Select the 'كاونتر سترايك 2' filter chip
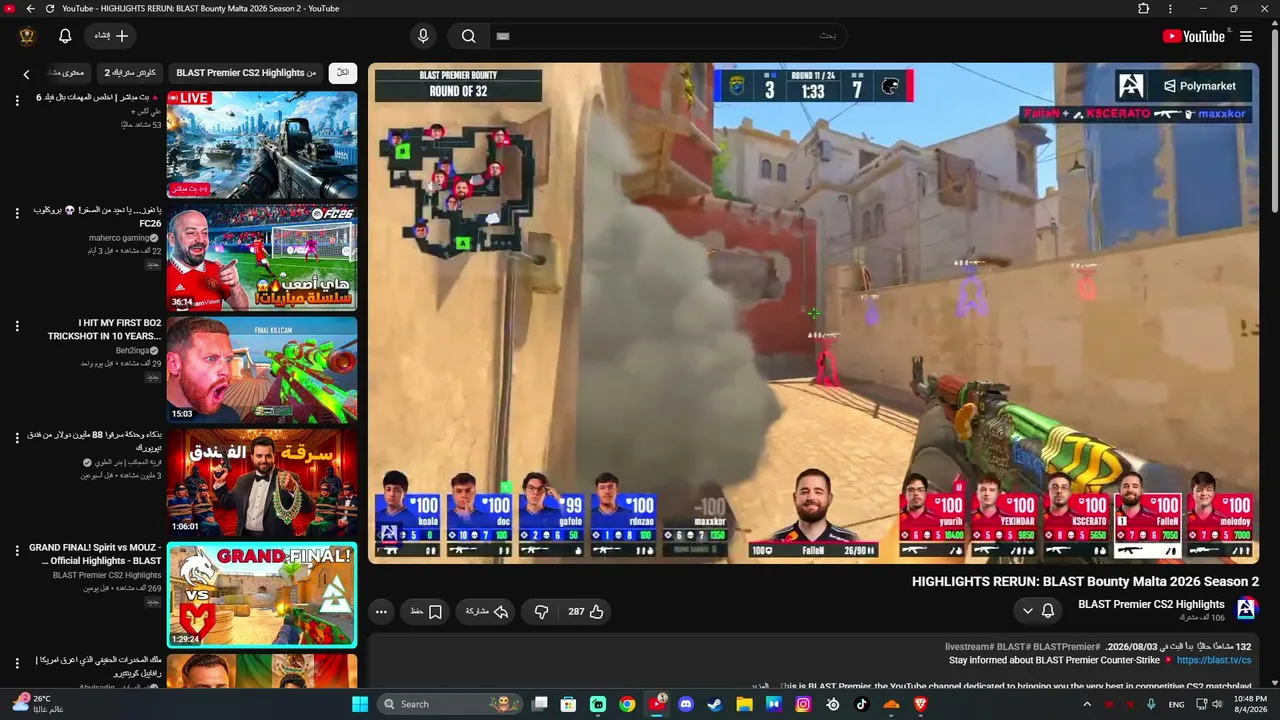 point(130,73)
